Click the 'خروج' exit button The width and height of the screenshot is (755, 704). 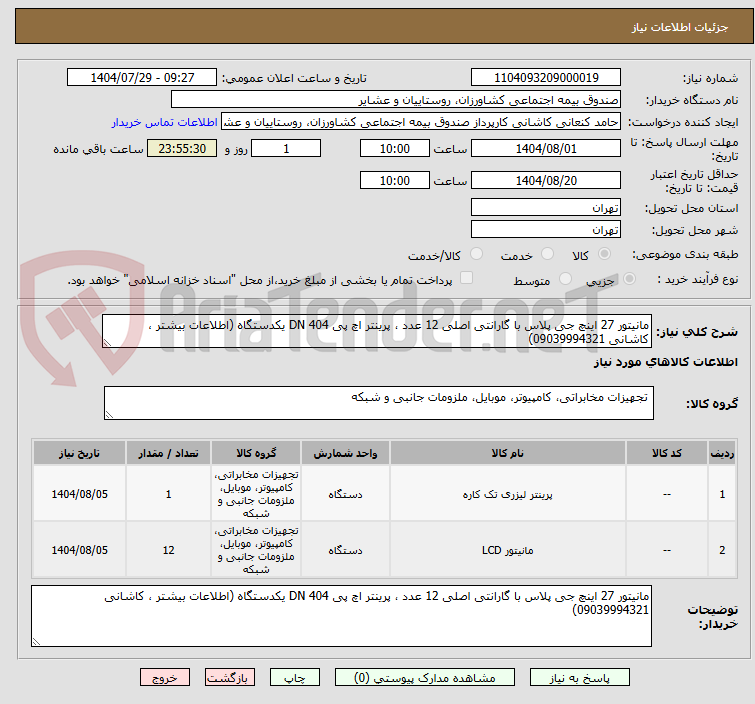click(x=165, y=677)
